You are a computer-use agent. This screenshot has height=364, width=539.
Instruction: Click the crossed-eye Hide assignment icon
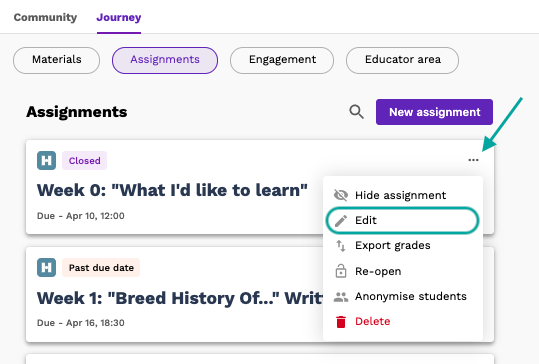341,195
